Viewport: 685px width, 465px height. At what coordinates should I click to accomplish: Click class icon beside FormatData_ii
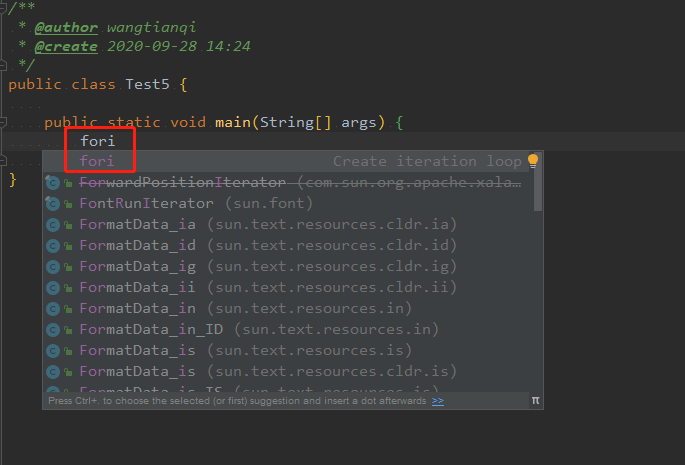(x=53, y=288)
